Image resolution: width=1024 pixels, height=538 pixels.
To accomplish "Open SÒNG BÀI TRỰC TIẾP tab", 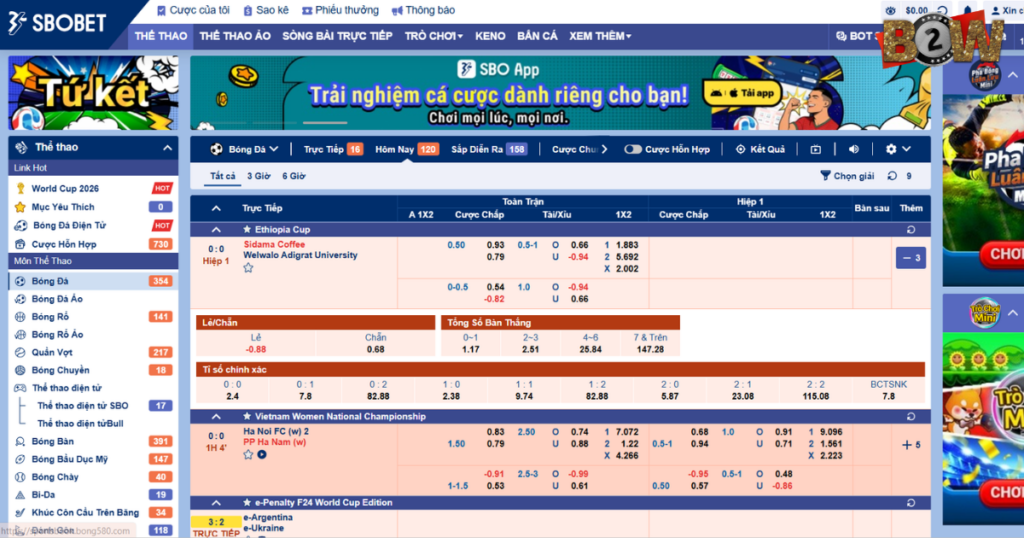I will coord(337,36).
